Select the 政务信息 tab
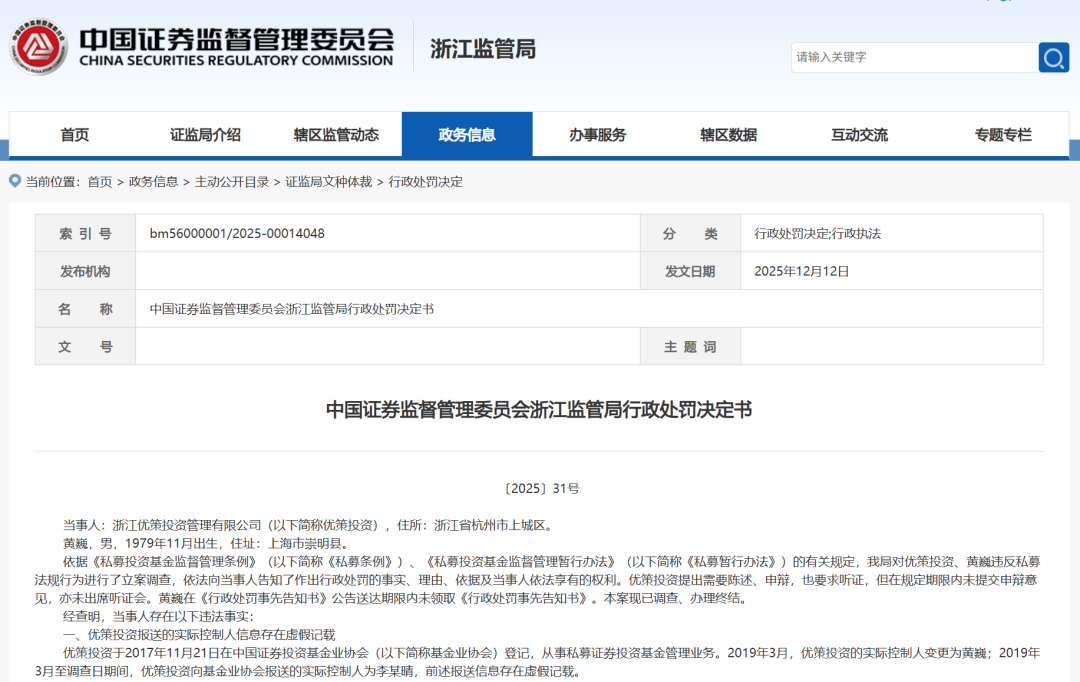Image resolution: width=1080 pixels, height=682 pixels. (467, 135)
